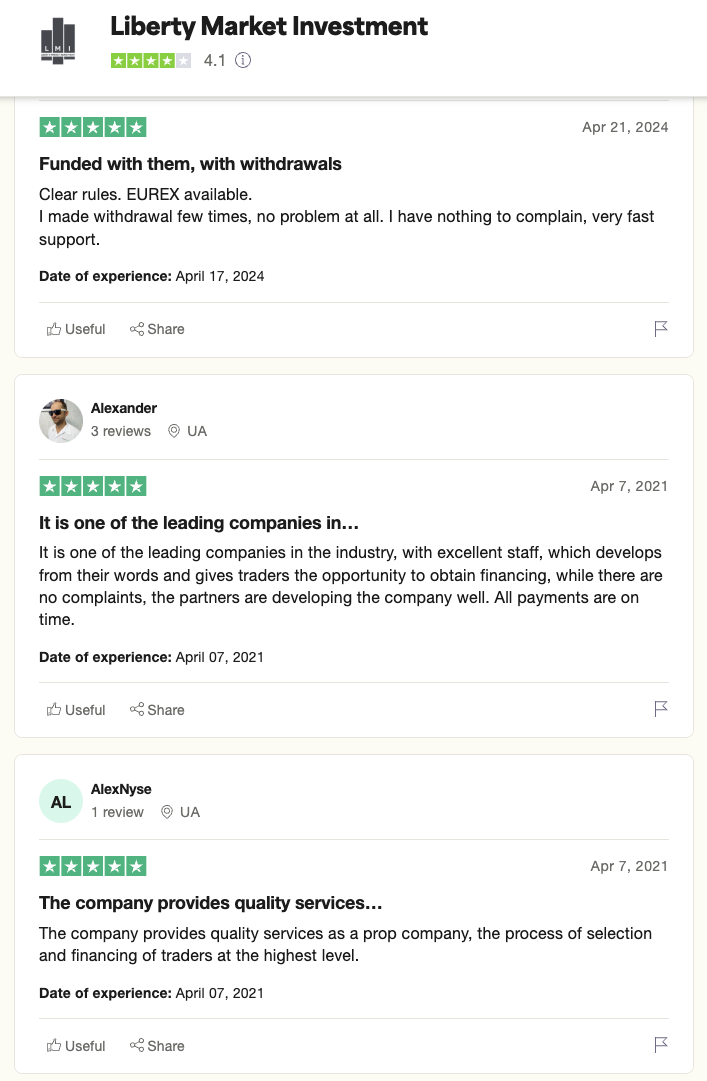This screenshot has width=707, height=1081.
Task: Flag Alexander's review as inappropriate
Action: tap(661, 709)
